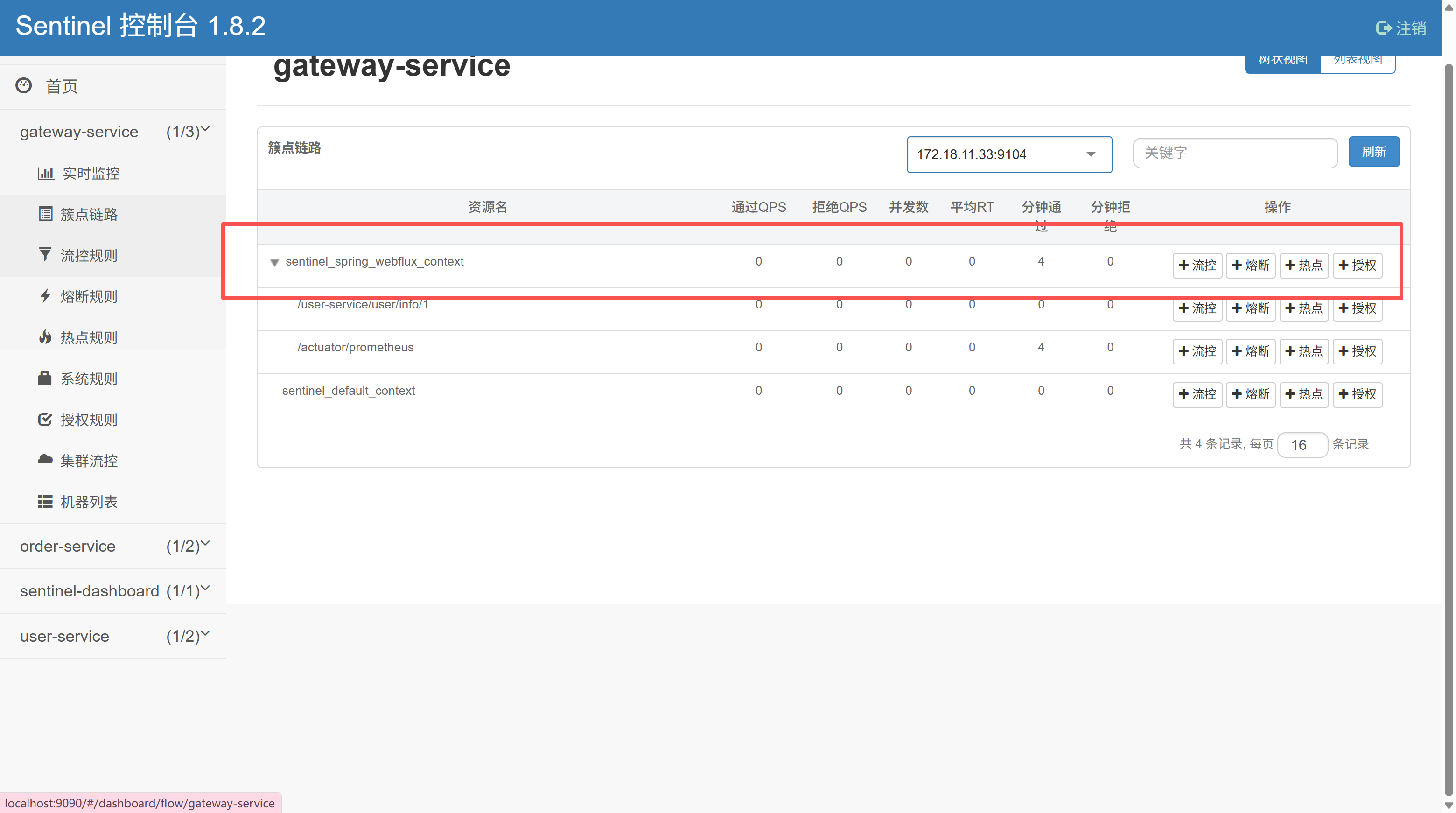The image size is (1456, 813).
Task: Click the 并发数 column header
Action: point(908,207)
